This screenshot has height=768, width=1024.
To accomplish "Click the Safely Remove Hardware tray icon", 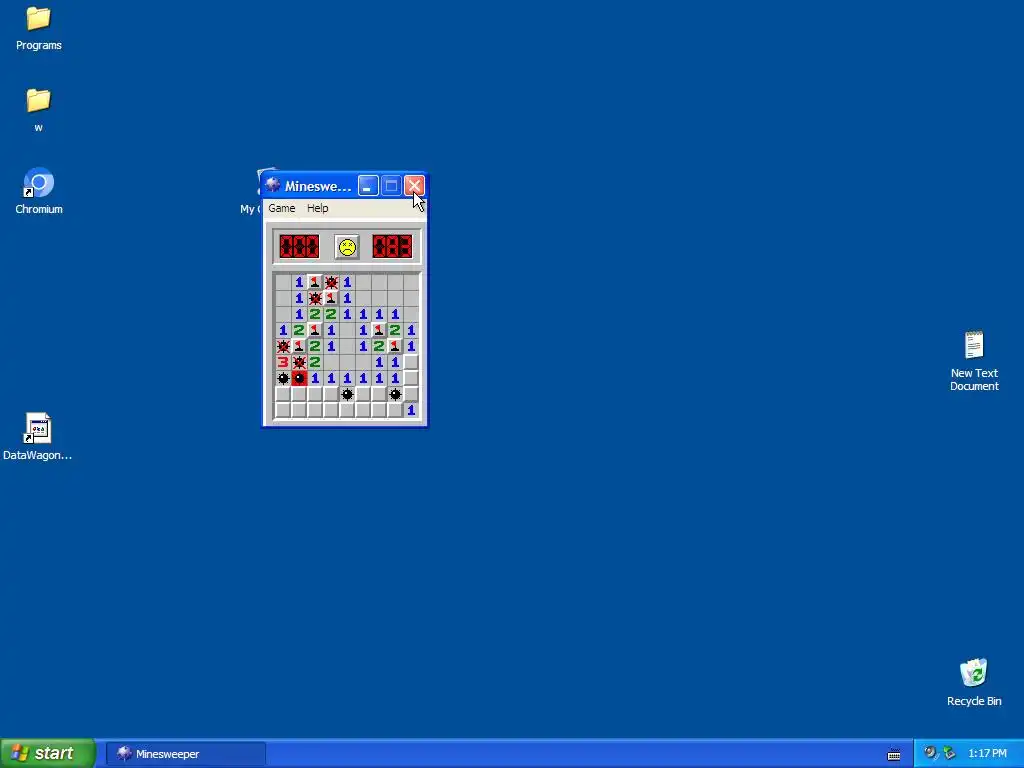I will [949, 753].
